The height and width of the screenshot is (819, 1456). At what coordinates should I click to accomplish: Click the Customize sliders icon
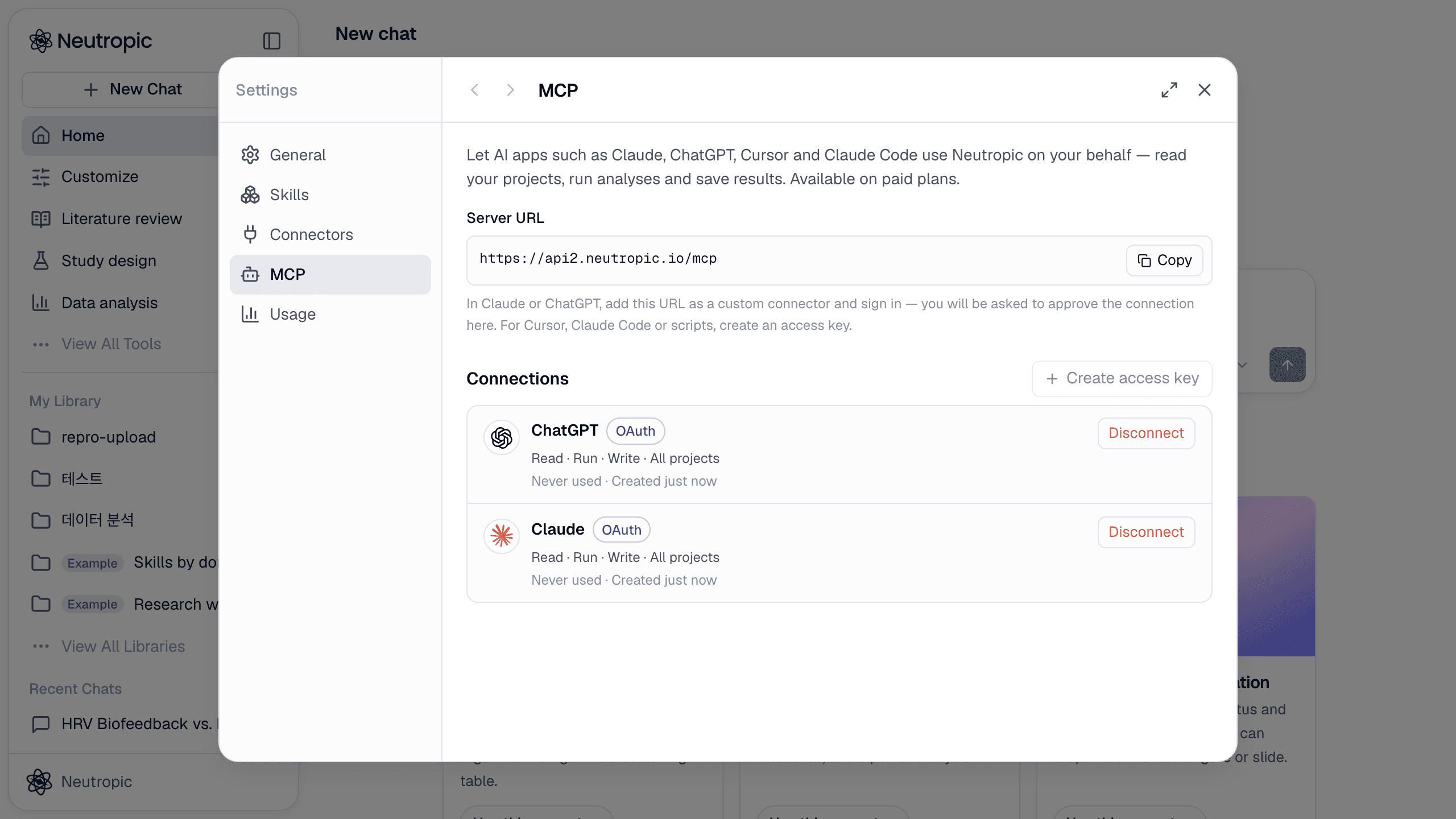[41, 177]
